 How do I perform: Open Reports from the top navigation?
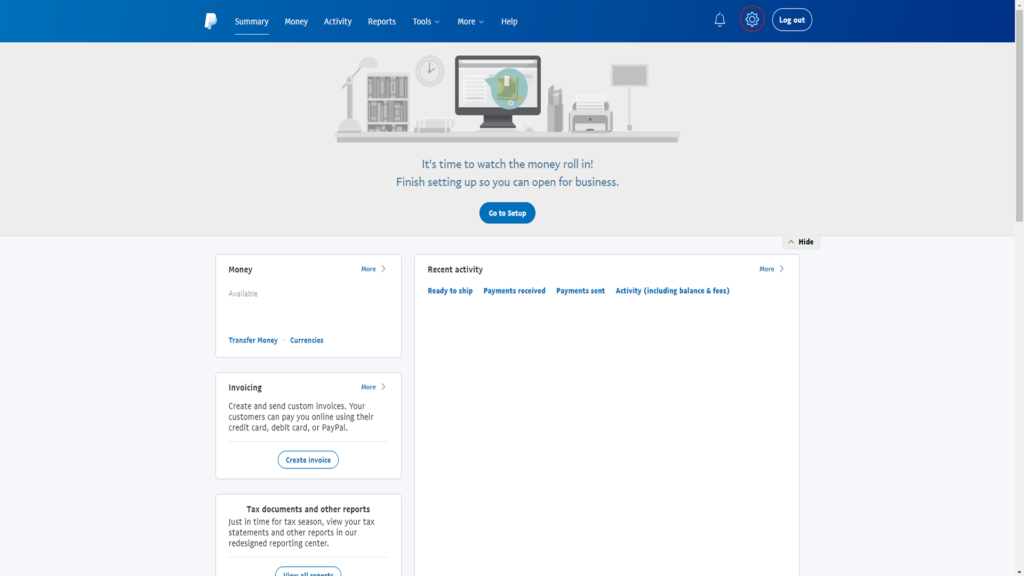coord(381,21)
